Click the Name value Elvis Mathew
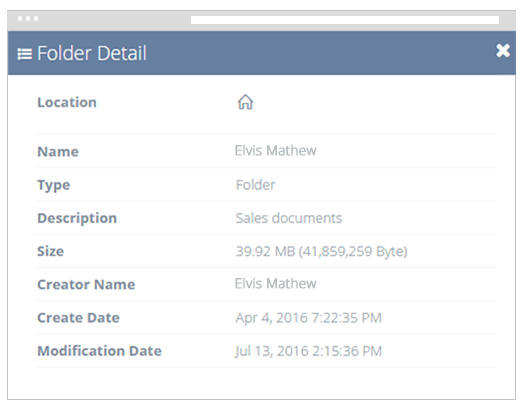 [x=275, y=151]
